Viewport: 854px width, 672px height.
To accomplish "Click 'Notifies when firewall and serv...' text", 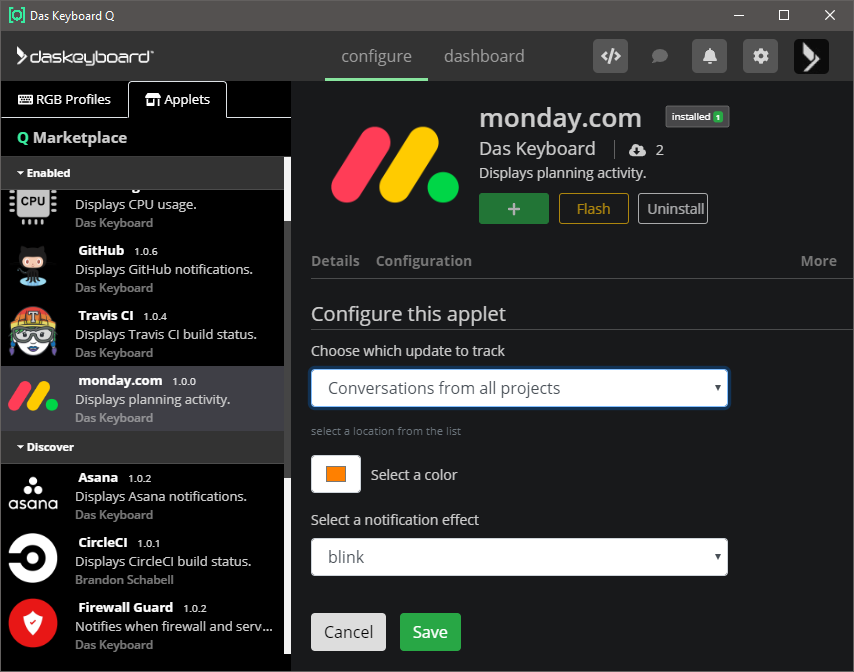I will (x=174, y=626).
